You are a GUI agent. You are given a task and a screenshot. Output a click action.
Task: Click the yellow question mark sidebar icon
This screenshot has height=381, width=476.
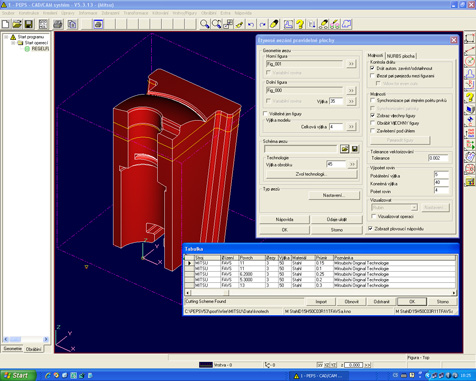pos(470,97)
